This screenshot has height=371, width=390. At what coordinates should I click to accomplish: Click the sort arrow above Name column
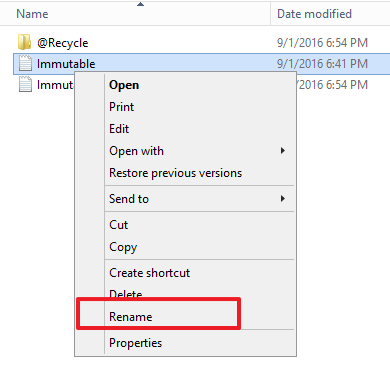[140, 4]
